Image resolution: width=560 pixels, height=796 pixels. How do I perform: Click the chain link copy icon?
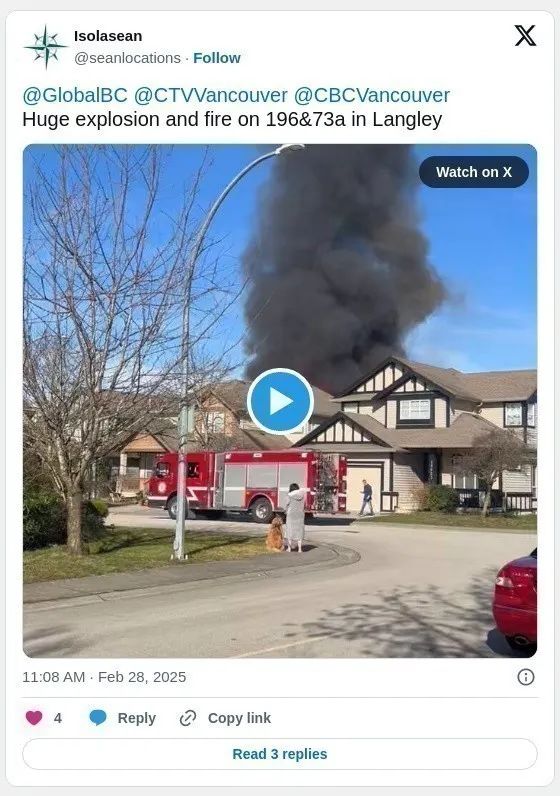click(x=188, y=718)
